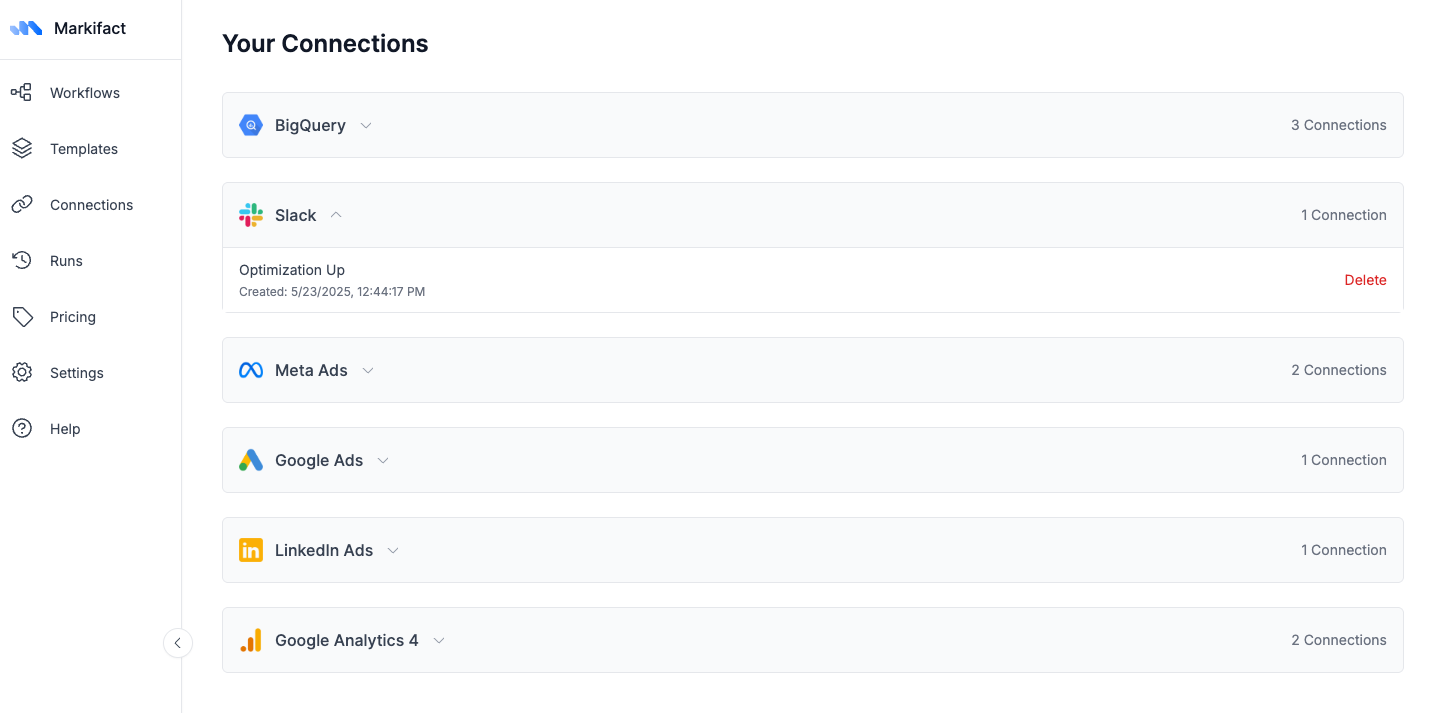Click the Markifact logo icon

26,28
